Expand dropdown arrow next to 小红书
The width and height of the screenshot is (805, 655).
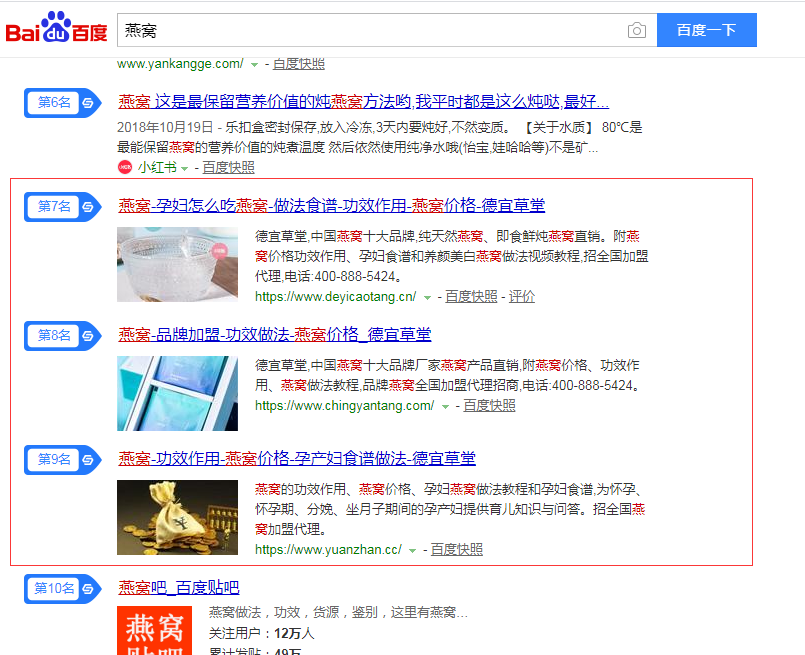tap(184, 168)
